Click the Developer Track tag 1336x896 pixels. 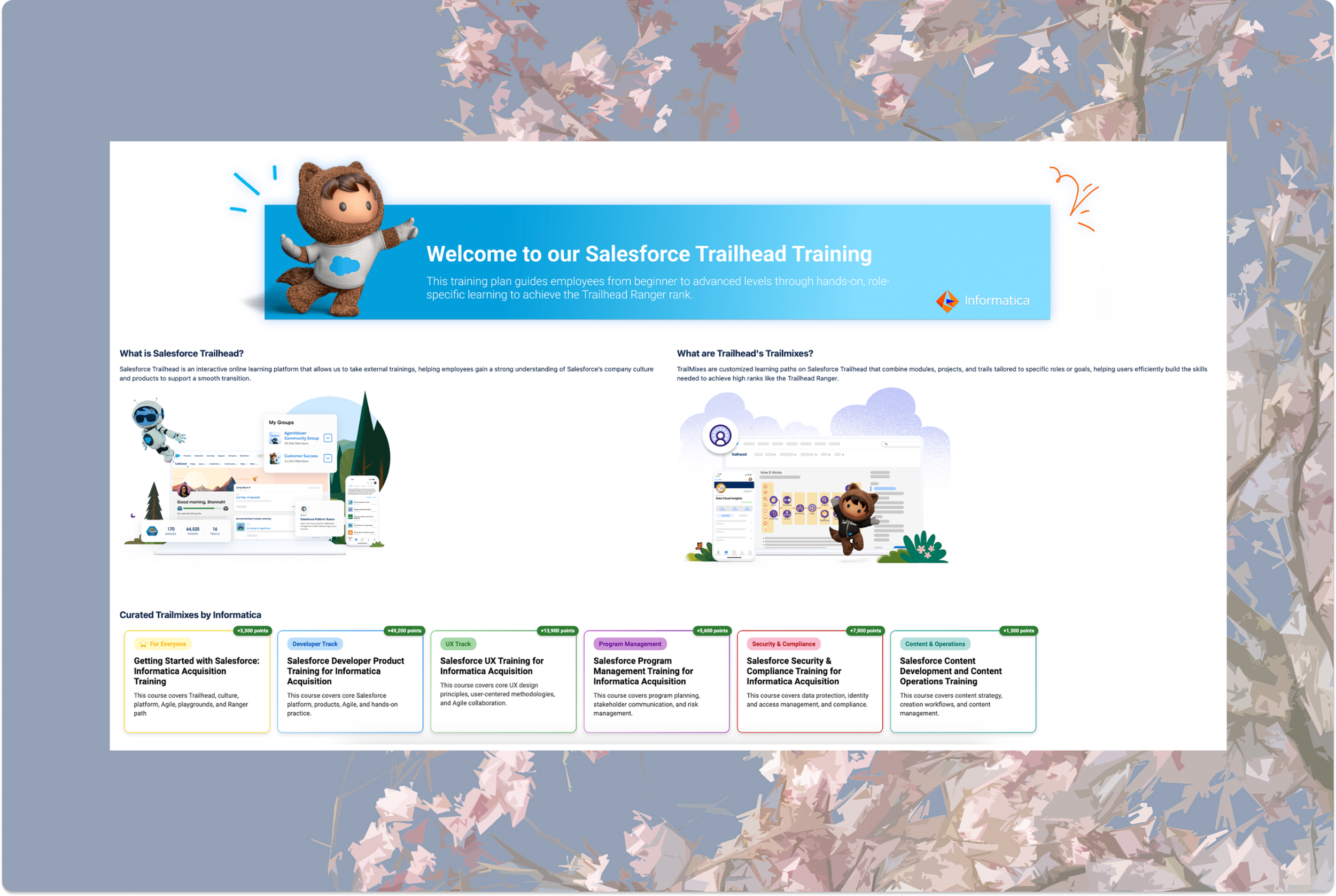[315, 644]
